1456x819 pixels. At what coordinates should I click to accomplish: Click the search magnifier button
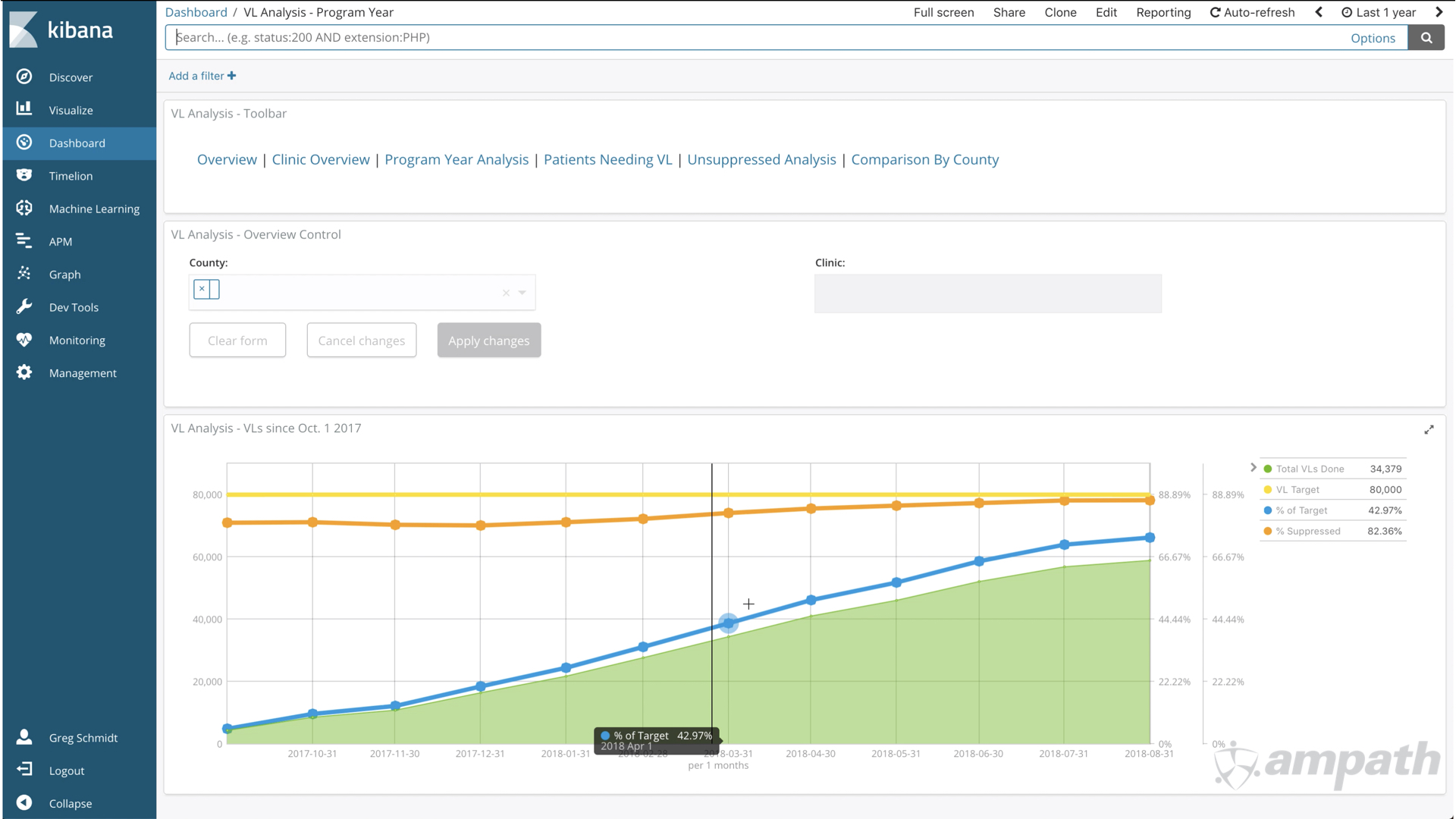pos(1426,38)
